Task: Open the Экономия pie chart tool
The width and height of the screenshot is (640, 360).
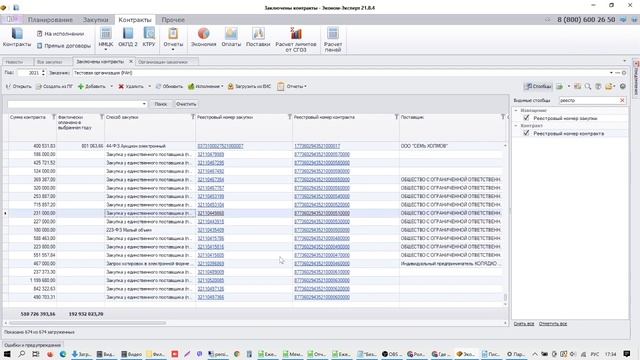Action: tap(203, 38)
